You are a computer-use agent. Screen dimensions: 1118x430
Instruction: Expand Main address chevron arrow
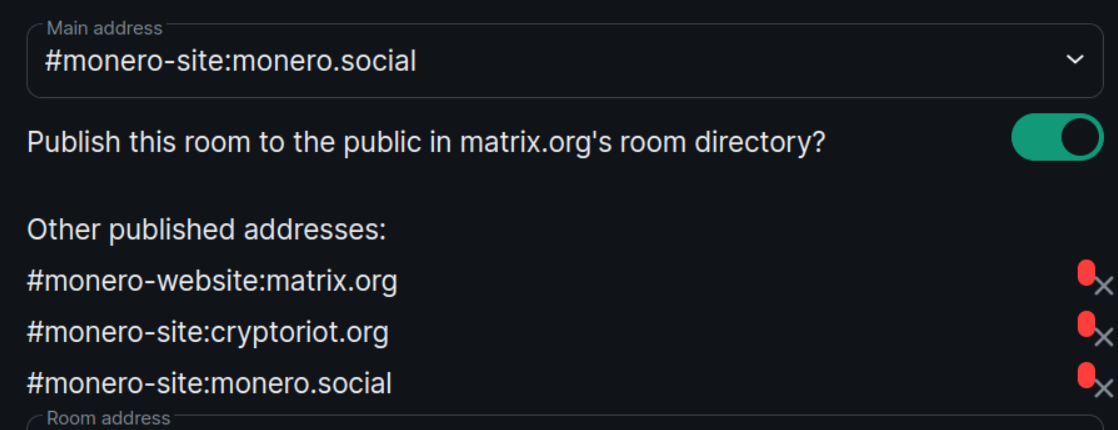(x=1075, y=60)
